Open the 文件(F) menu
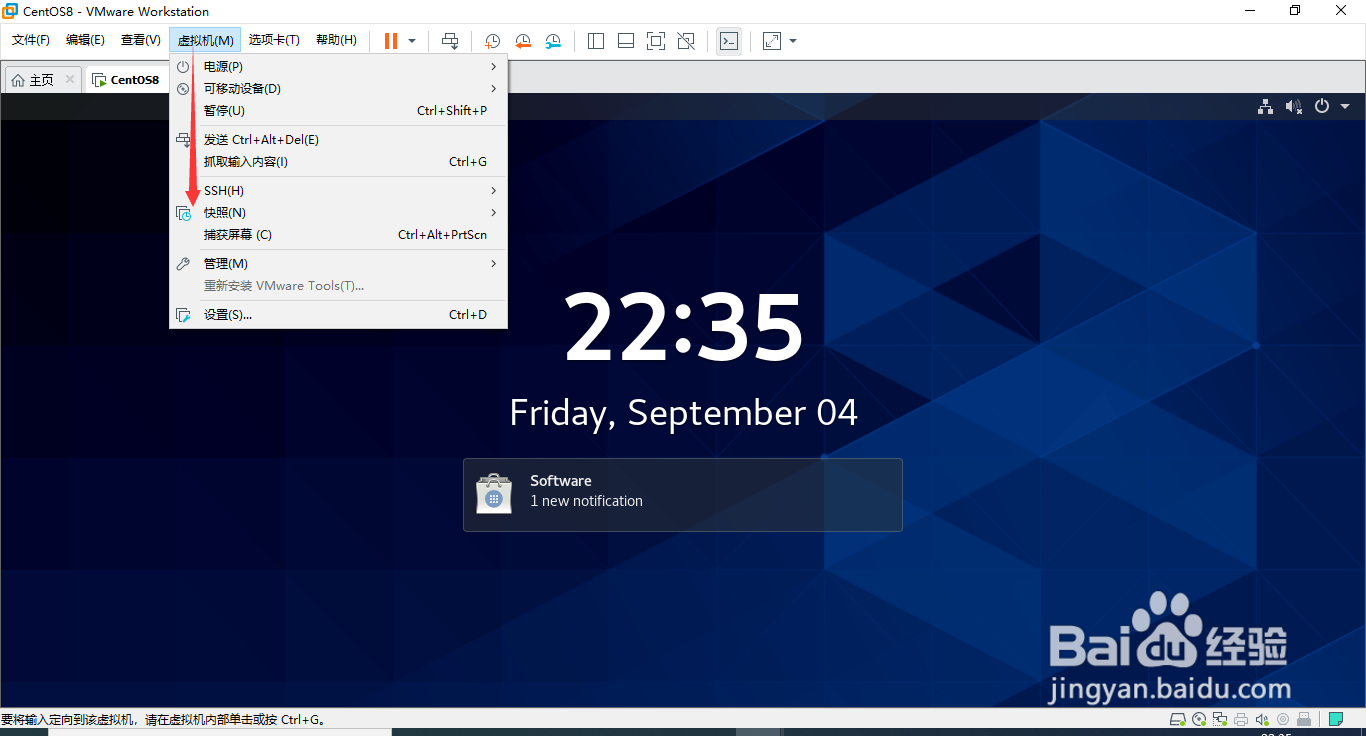1366x736 pixels. coord(31,40)
